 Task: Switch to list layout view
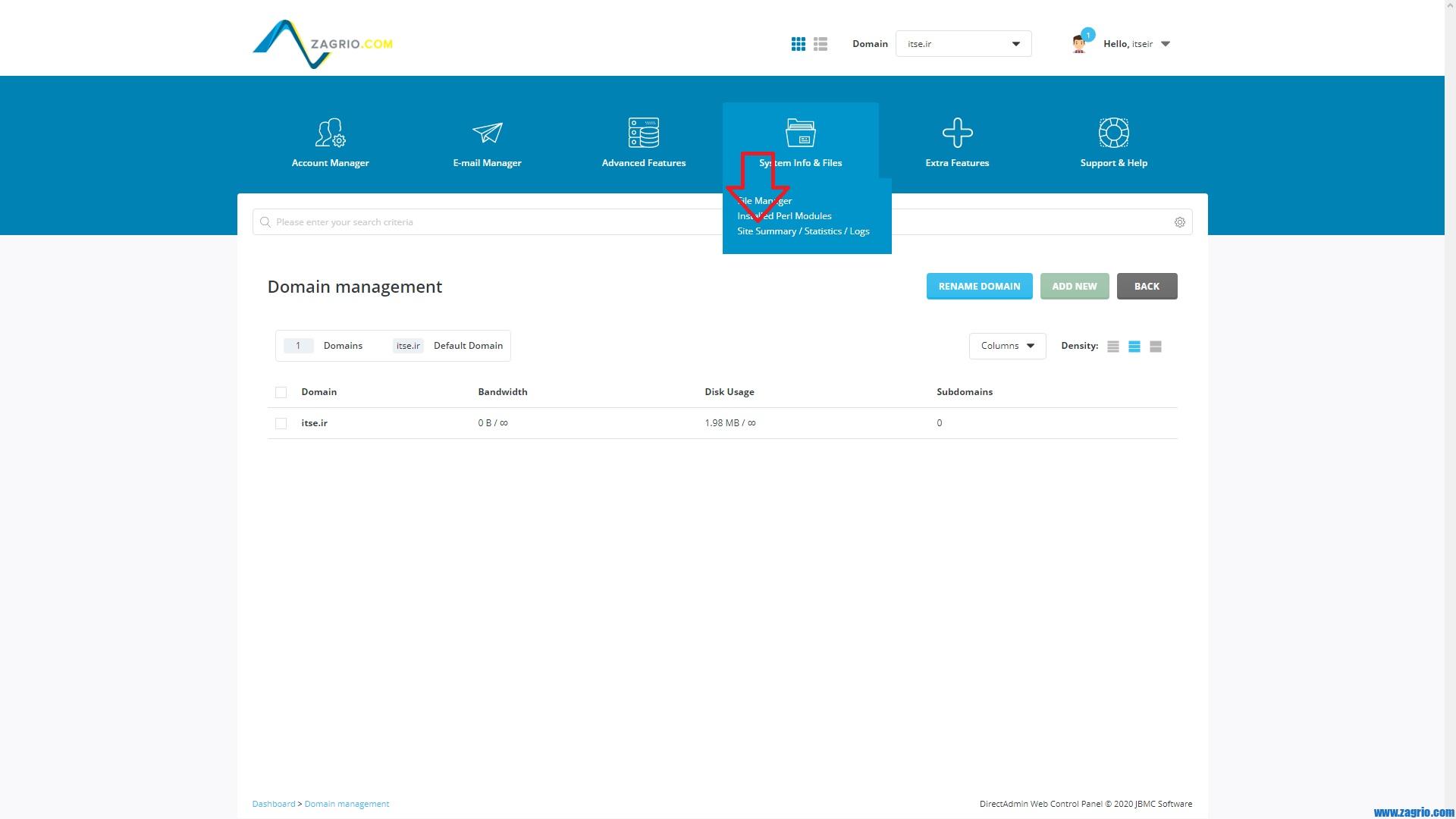pos(821,44)
